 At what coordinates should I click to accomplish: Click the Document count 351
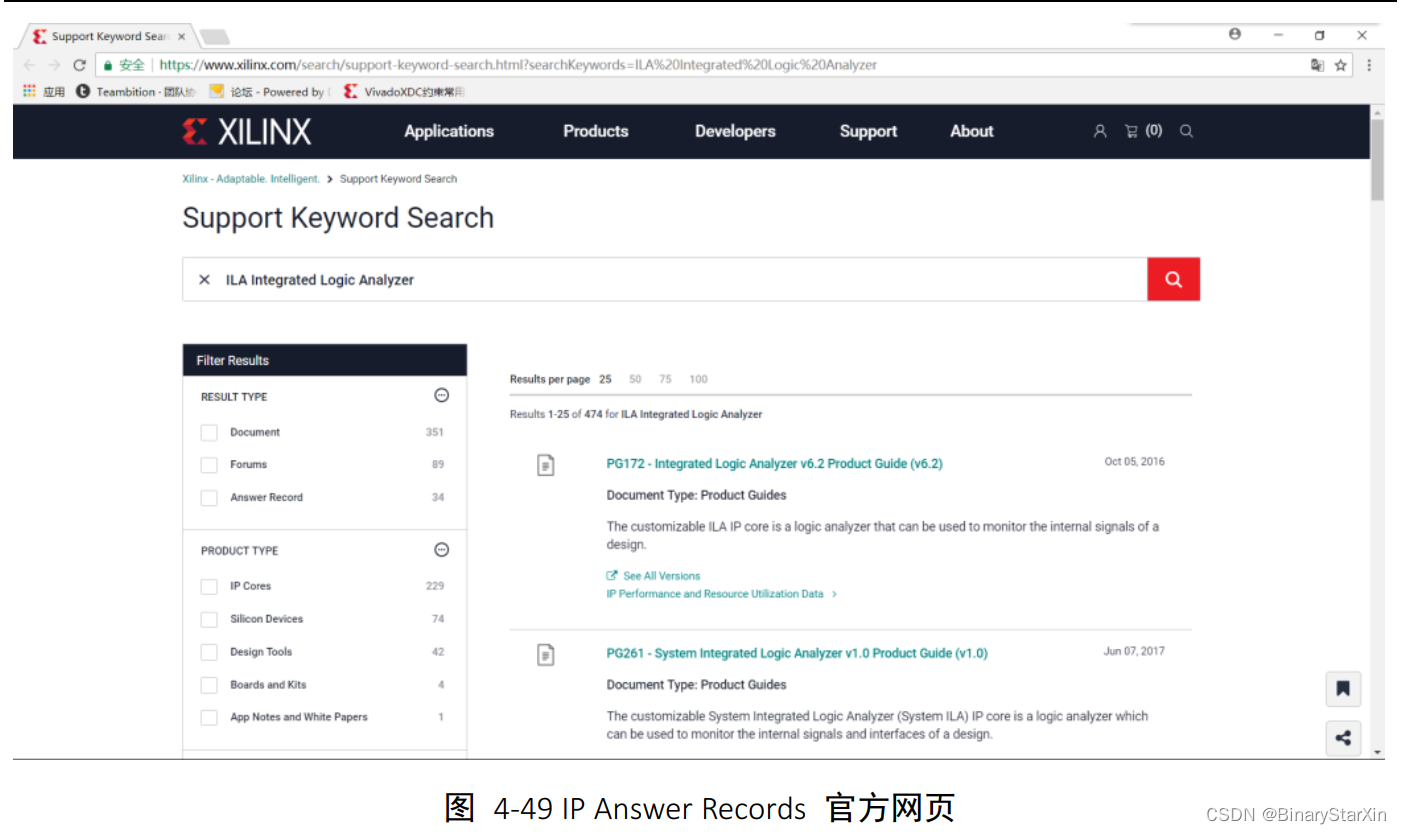point(434,433)
